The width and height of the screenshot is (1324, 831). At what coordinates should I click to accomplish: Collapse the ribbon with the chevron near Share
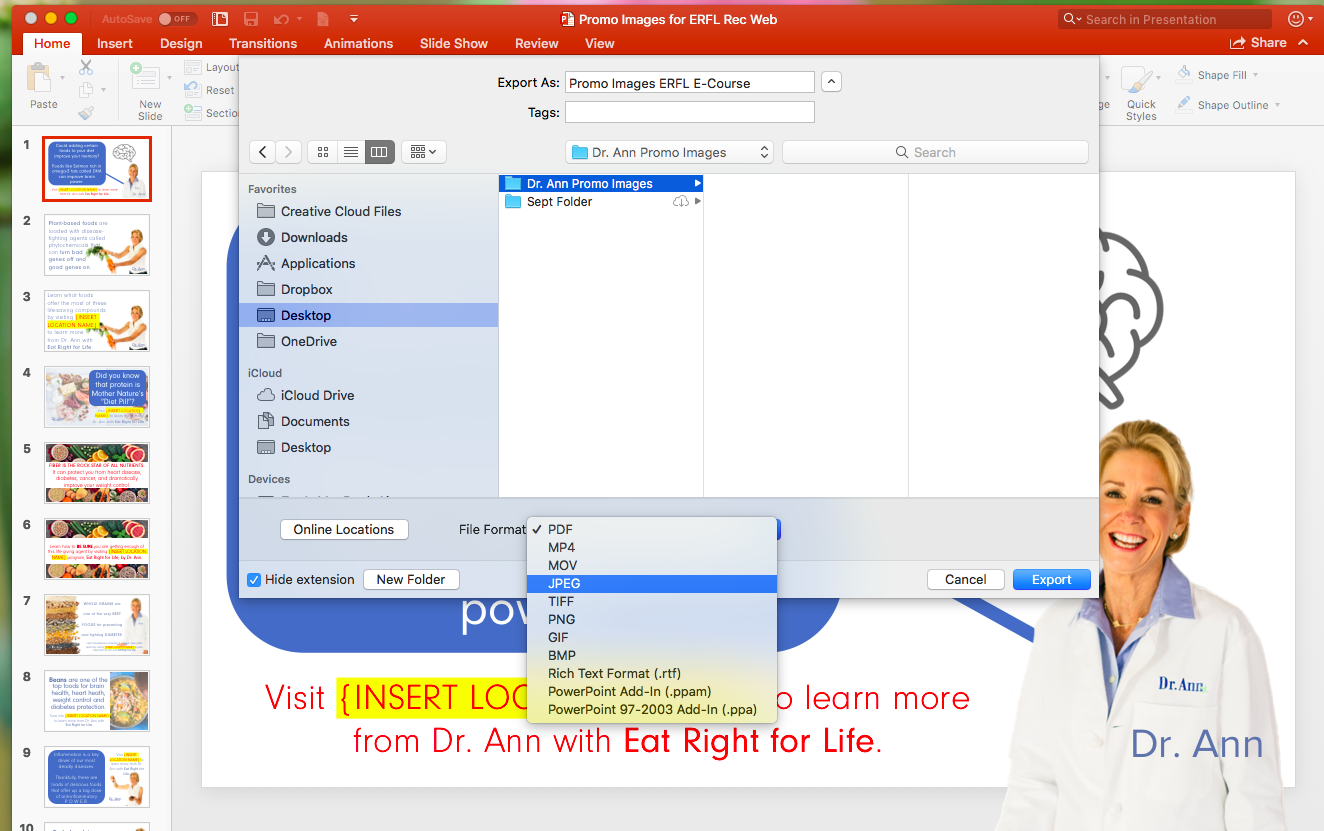pyautogui.click(x=1302, y=43)
